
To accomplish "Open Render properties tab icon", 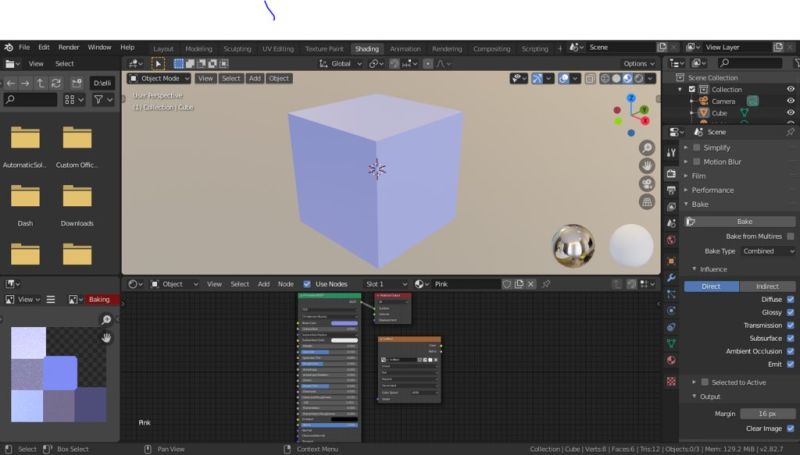I will [671, 174].
